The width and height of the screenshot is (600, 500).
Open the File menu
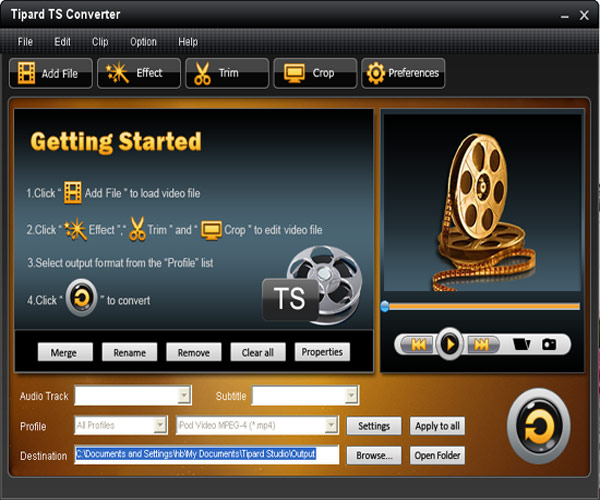(25, 42)
